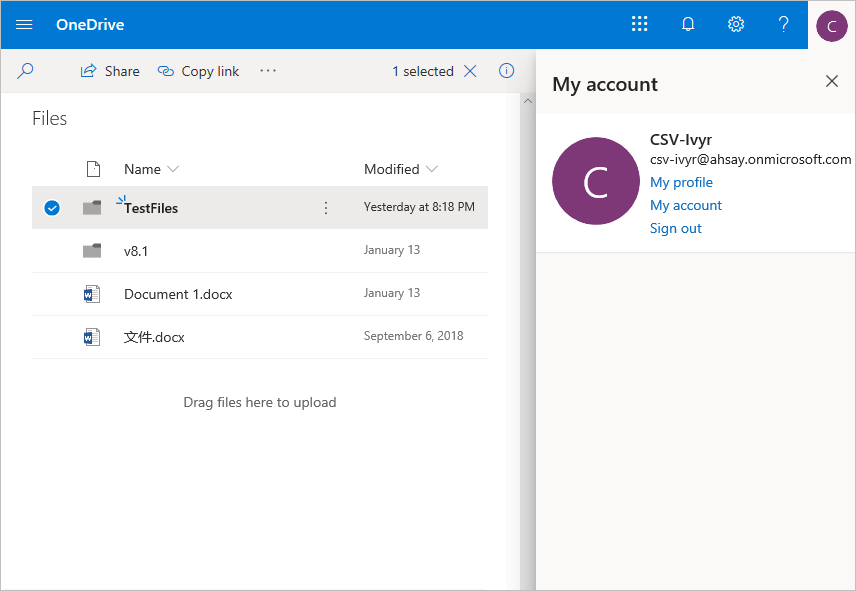Screen dimensions: 856x591
Task: Uncheck the TestFiles selection circle
Action: [52, 208]
